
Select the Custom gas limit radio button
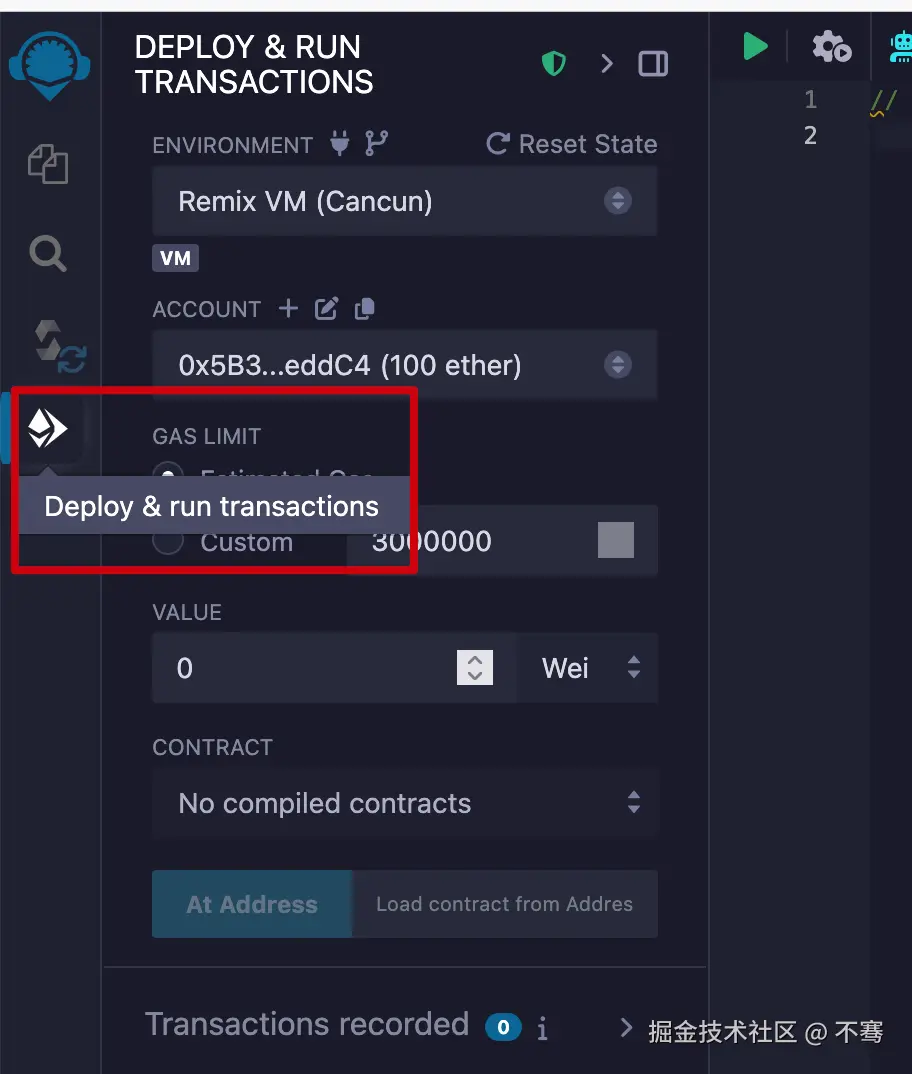pyautogui.click(x=168, y=541)
